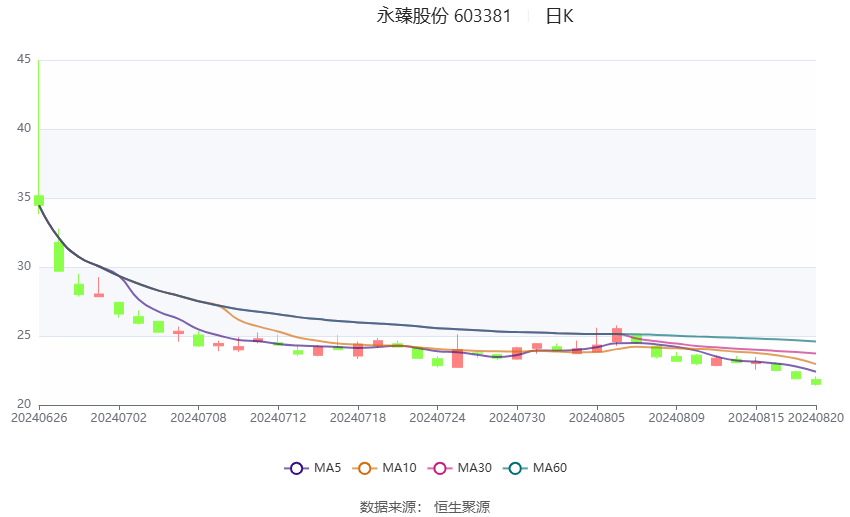Screen dimensions: 850x517
Task: Click x-axis date label 20240724
Action: tap(437, 418)
